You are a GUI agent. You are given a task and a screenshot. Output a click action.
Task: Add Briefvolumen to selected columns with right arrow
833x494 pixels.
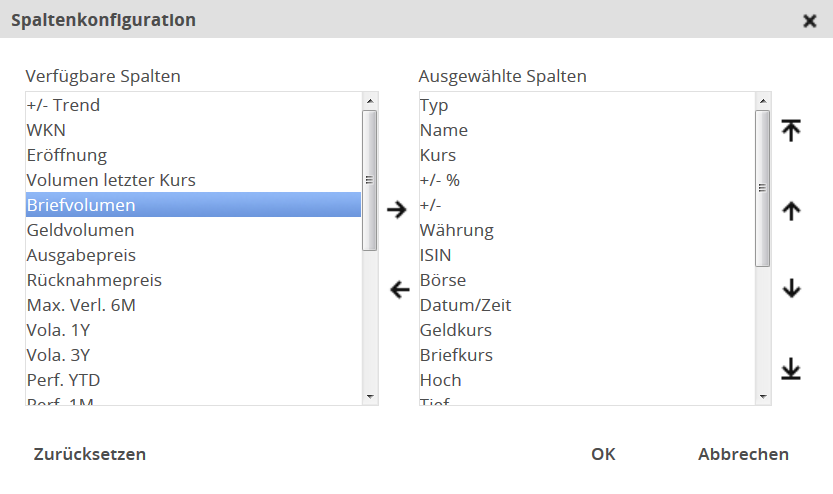coord(398,210)
